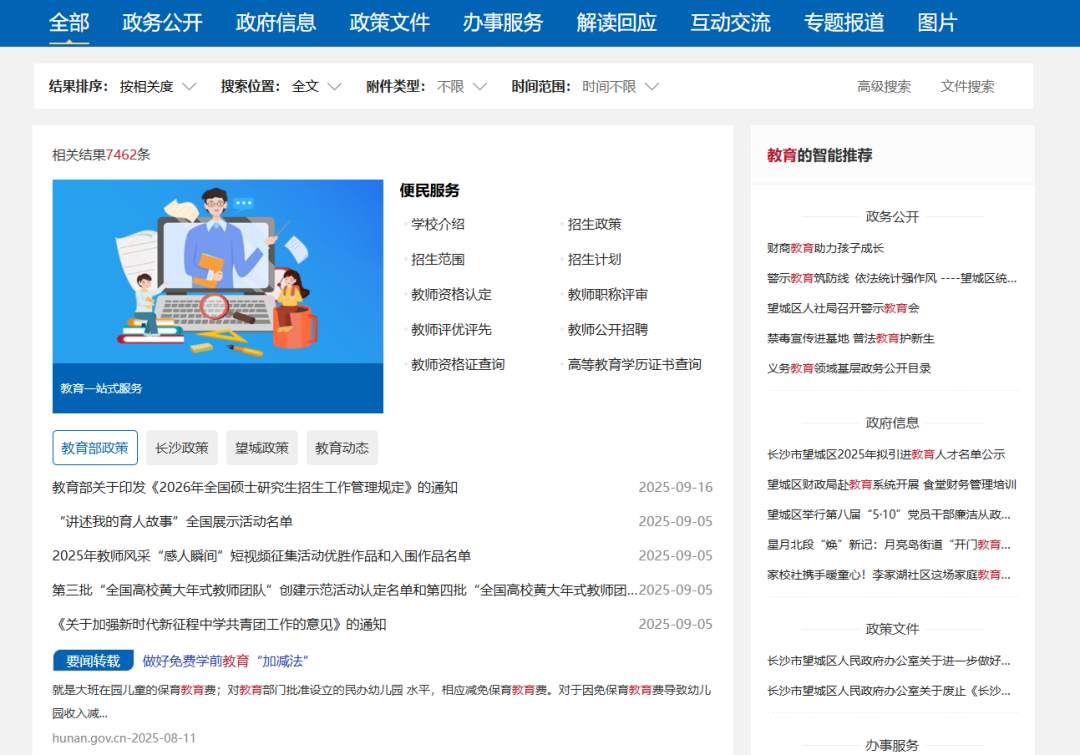The height and width of the screenshot is (755, 1080).
Task: Go to the 政策文件 tab
Action: [389, 23]
